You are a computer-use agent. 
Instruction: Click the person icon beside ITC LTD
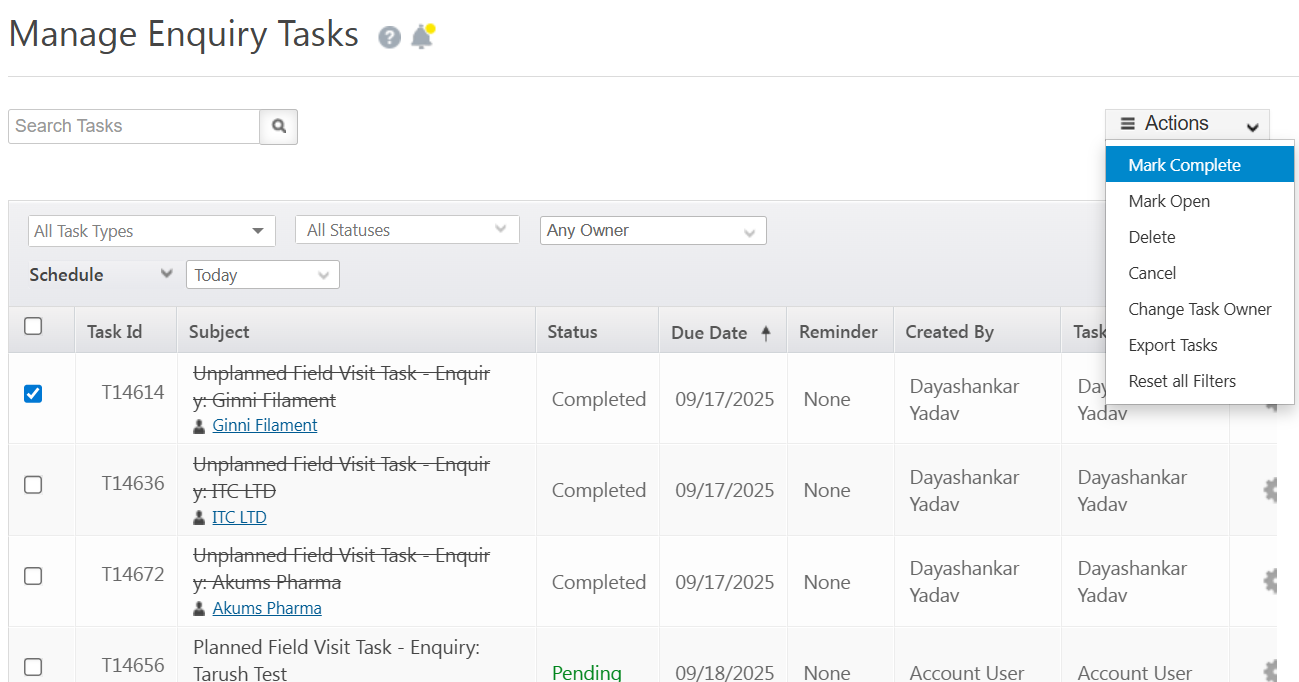pyautogui.click(x=199, y=518)
